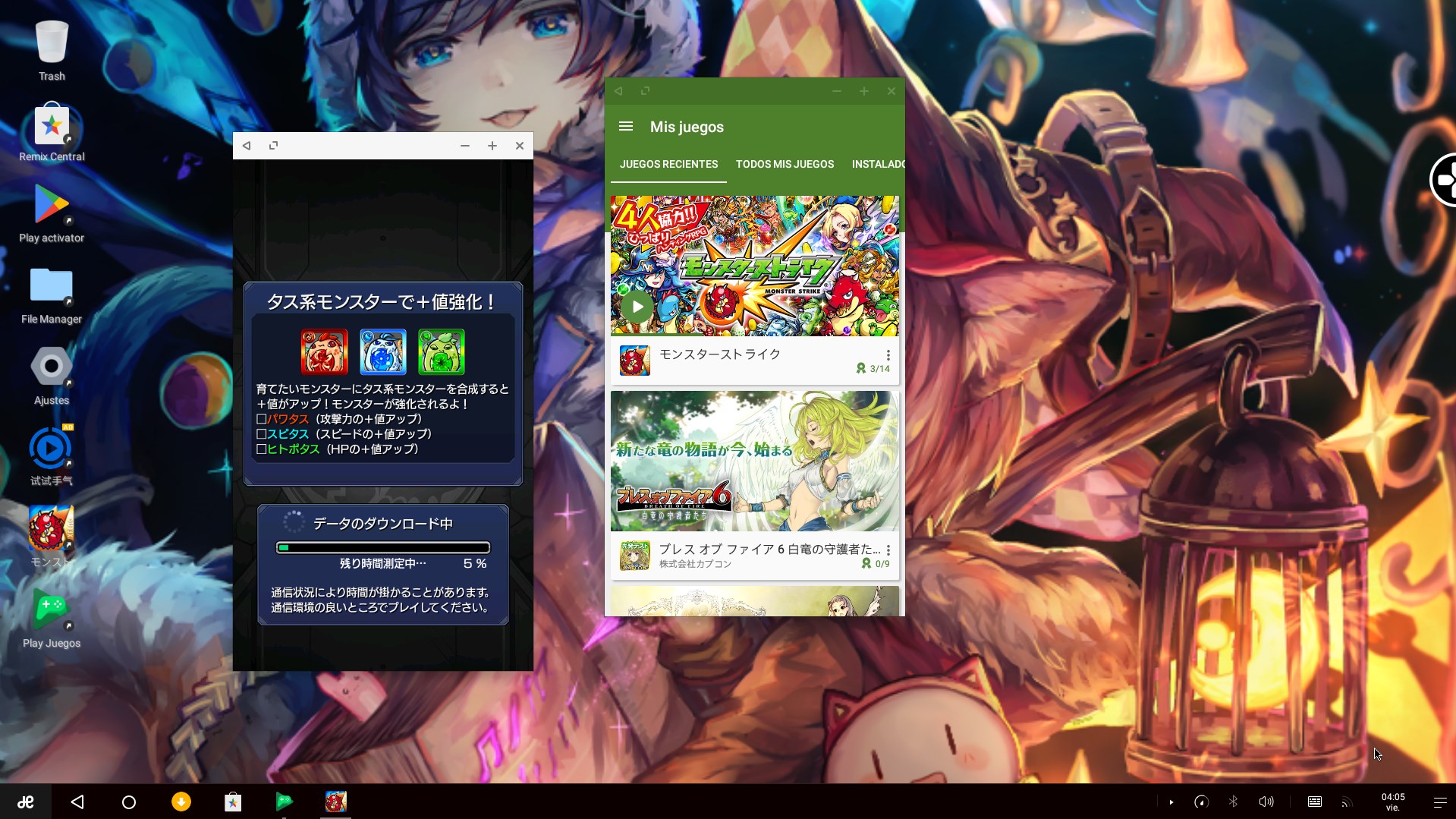This screenshot has height=819, width=1456.
Task: Open the keyboard tray icon
Action: click(1315, 802)
